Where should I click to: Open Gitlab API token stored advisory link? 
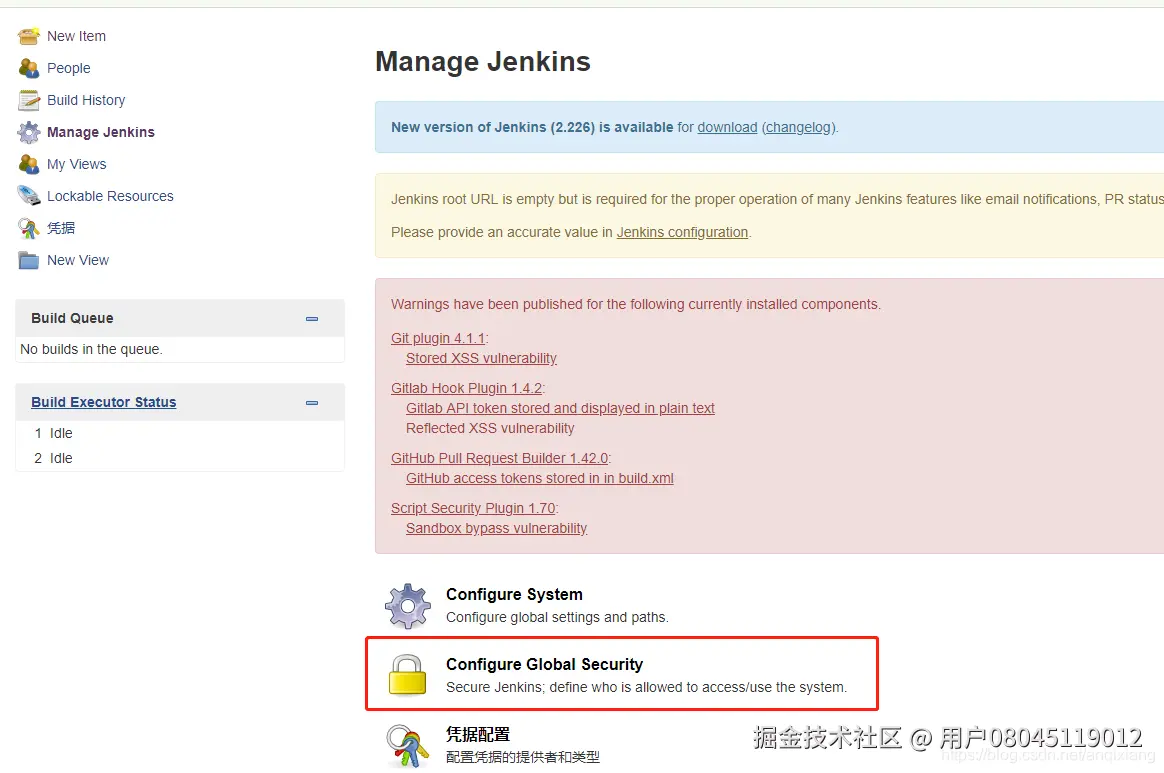(560, 408)
